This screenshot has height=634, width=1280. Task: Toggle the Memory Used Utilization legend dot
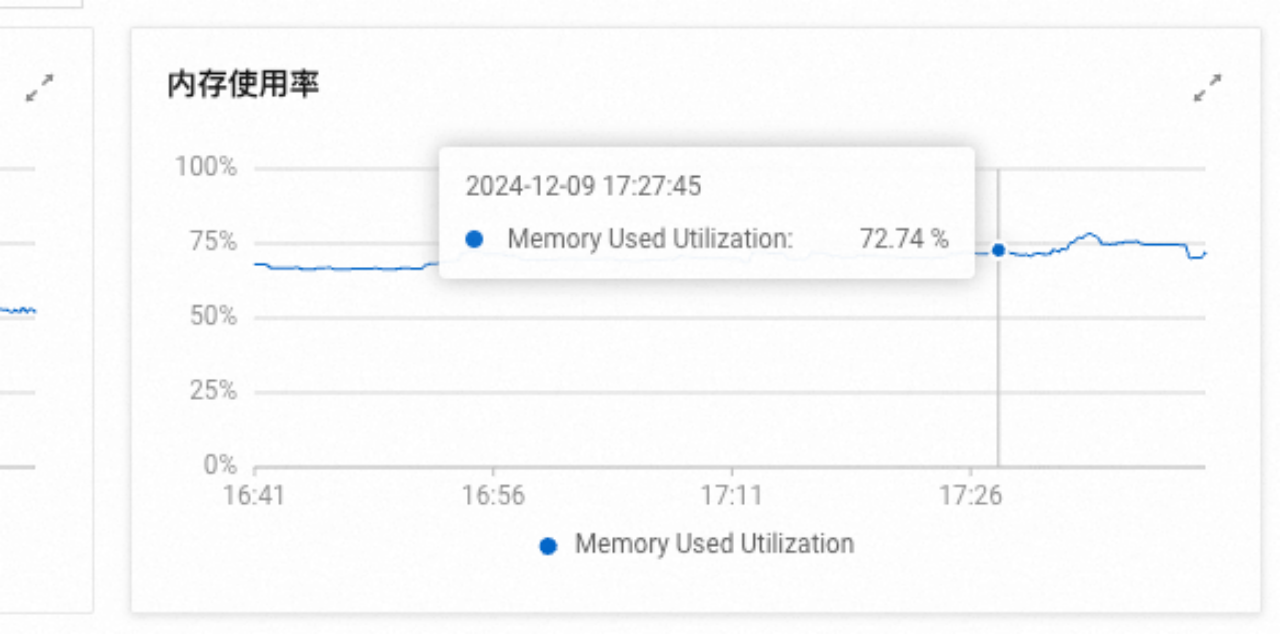[x=548, y=546]
